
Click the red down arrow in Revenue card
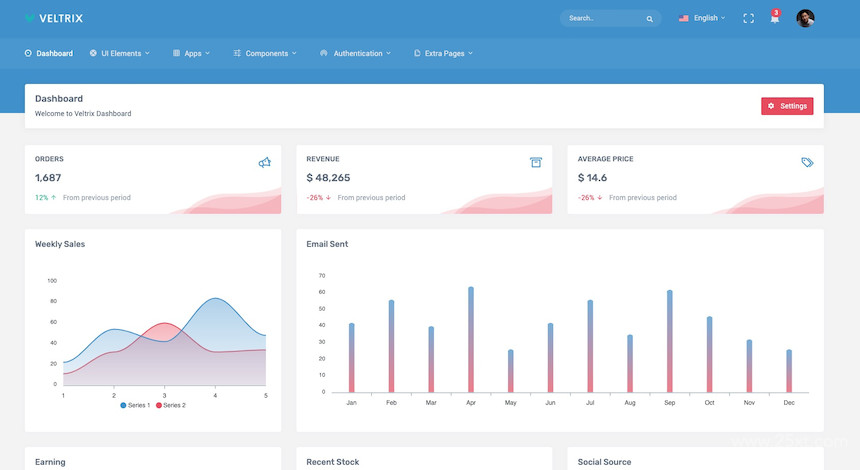point(329,197)
